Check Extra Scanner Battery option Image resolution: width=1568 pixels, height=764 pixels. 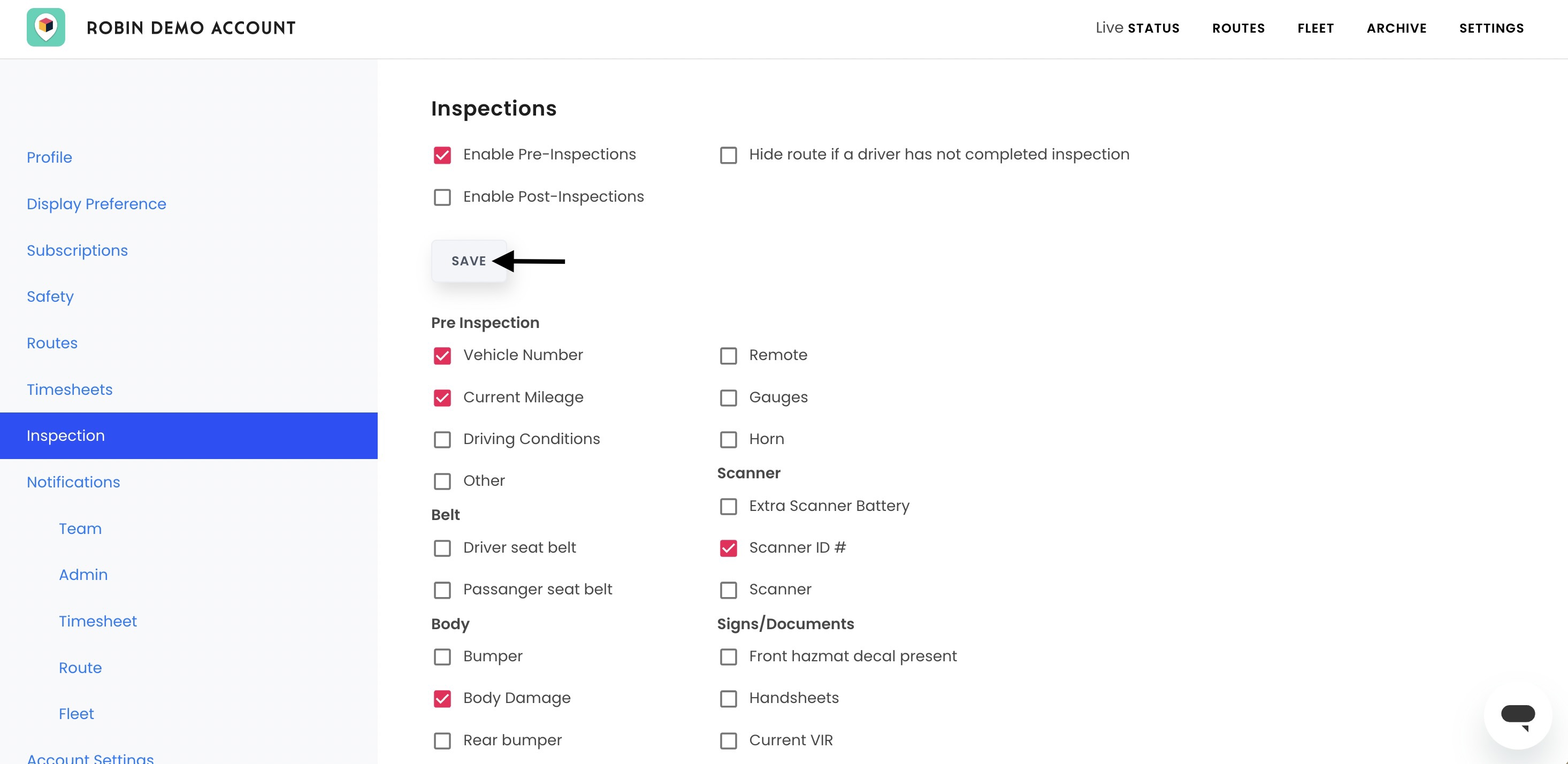pyautogui.click(x=729, y=507)
